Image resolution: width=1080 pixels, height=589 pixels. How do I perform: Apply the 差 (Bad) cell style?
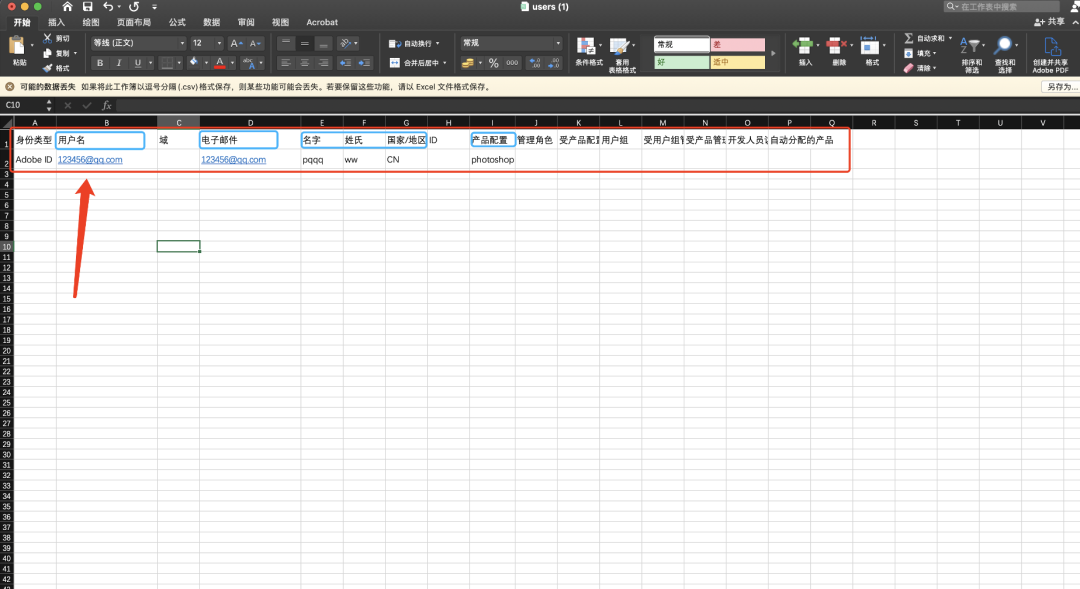738,45
